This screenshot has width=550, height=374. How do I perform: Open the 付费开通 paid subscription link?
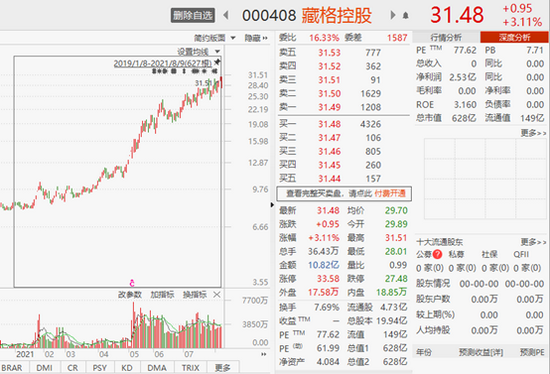pyautogui.click(x=390, y=194)
